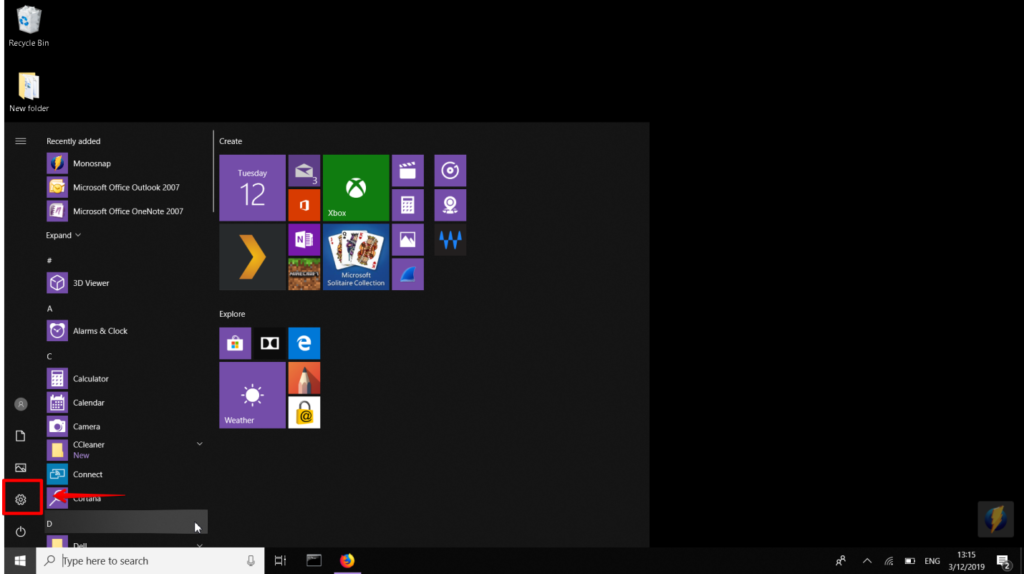Image resolution: width=1024 pixels, height=574 pixels.
Task: Open the file manager taskbar icon
Action: click(x=314, y=561)
